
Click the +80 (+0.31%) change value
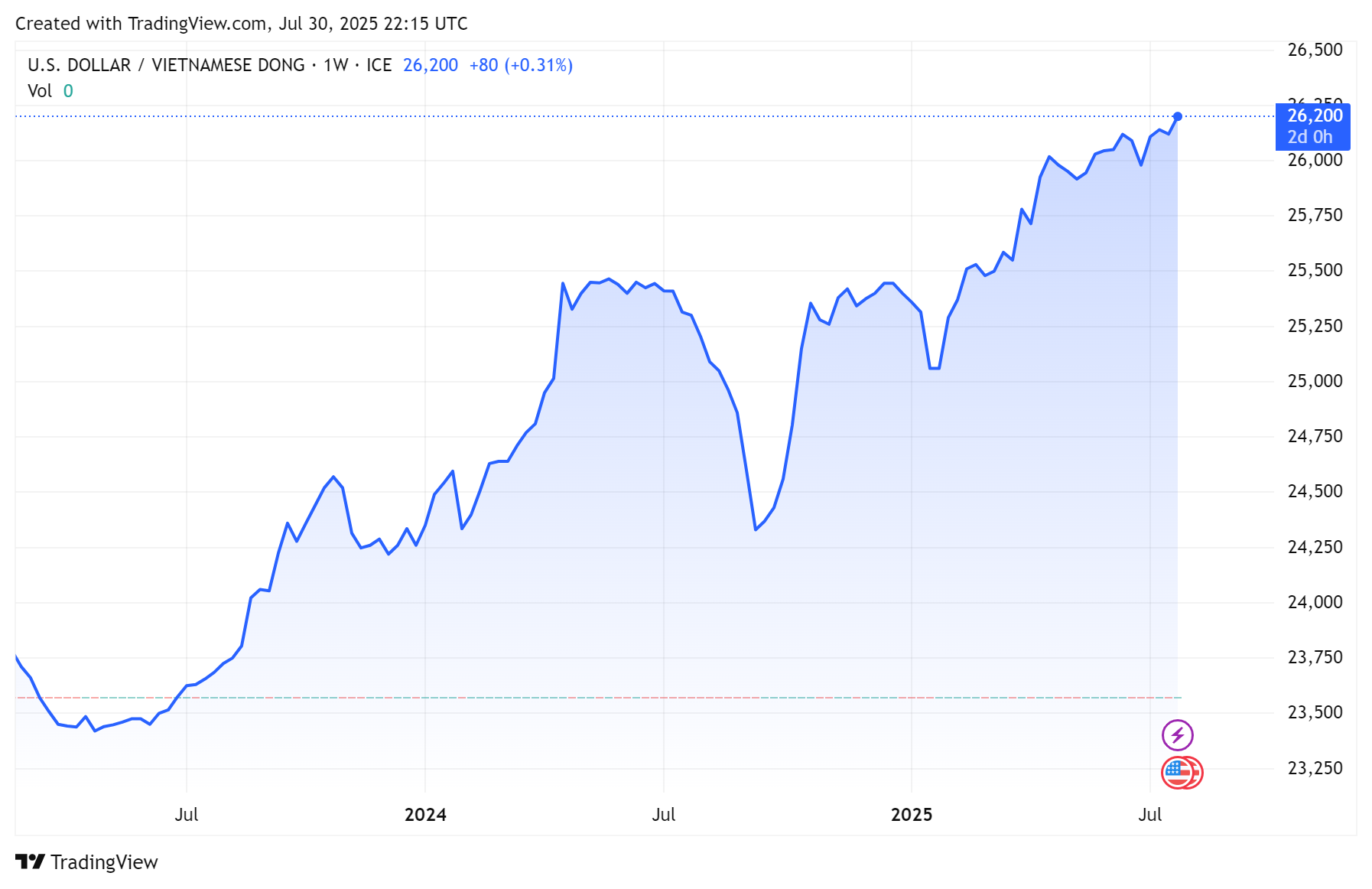(x=520, y=66)
